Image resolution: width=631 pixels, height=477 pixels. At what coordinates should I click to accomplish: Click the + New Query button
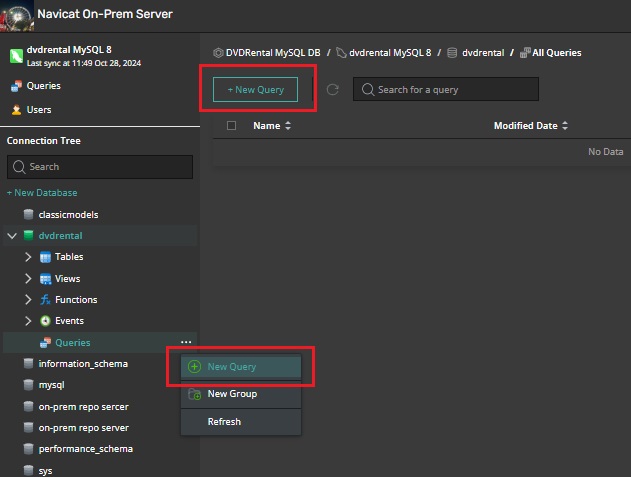(256, 89)
